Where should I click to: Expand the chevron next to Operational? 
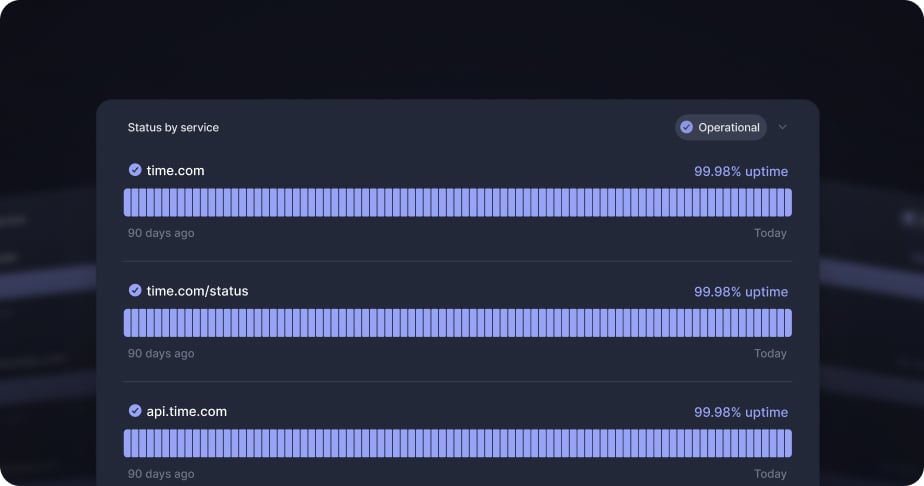pos(782,127)
